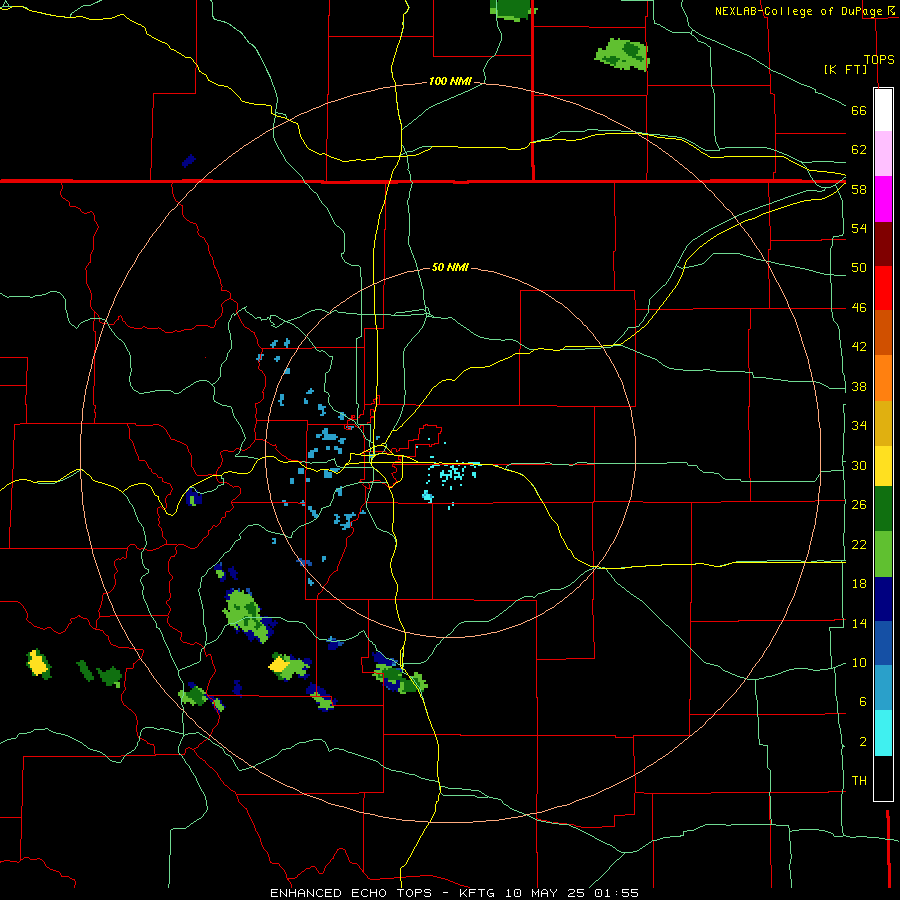The image size is (900, 900).
Task: Click the 54 legend value
Action: point(859,228)
